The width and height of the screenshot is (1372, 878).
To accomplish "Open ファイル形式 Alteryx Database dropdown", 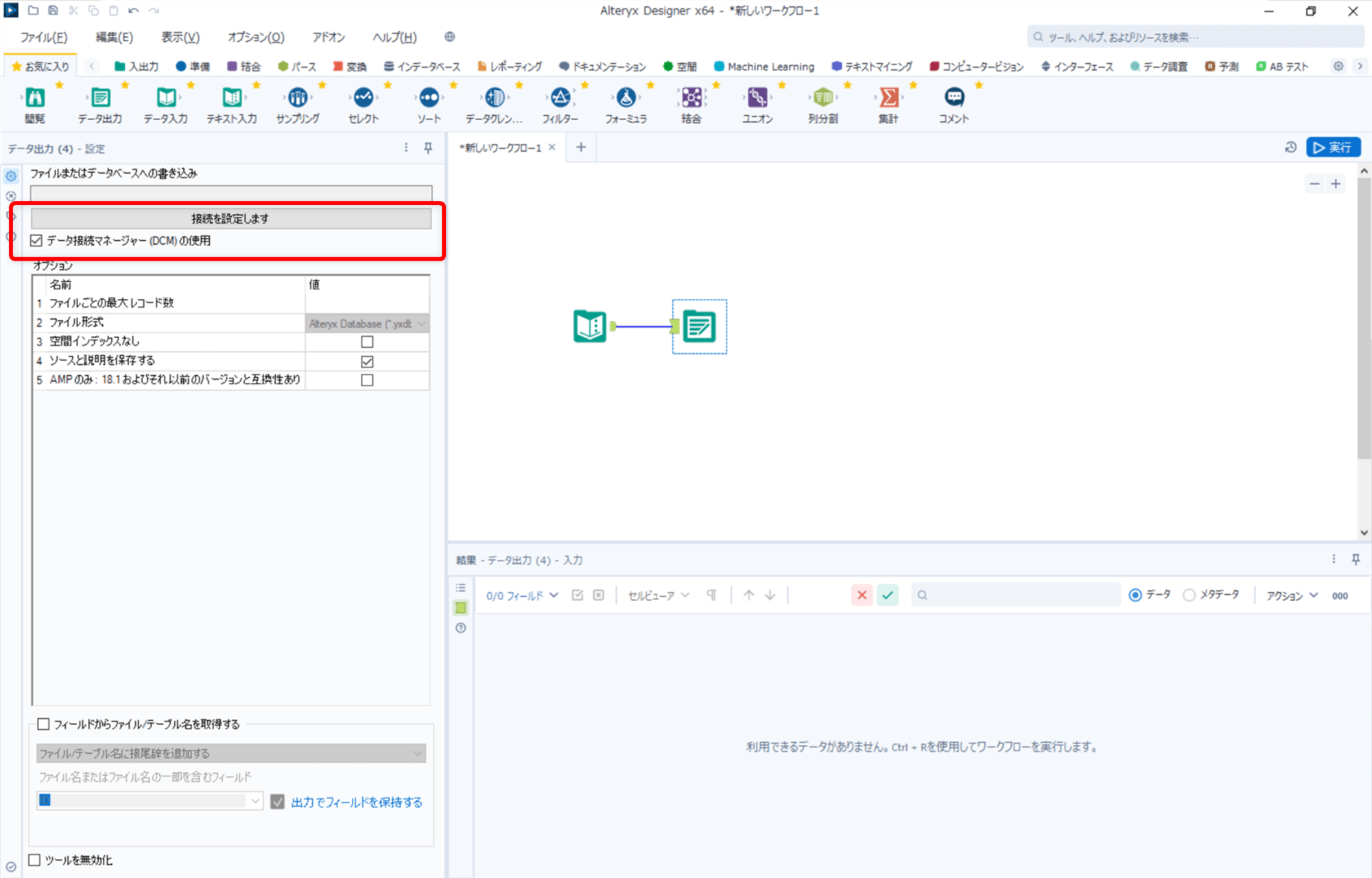I will (367, 324).
